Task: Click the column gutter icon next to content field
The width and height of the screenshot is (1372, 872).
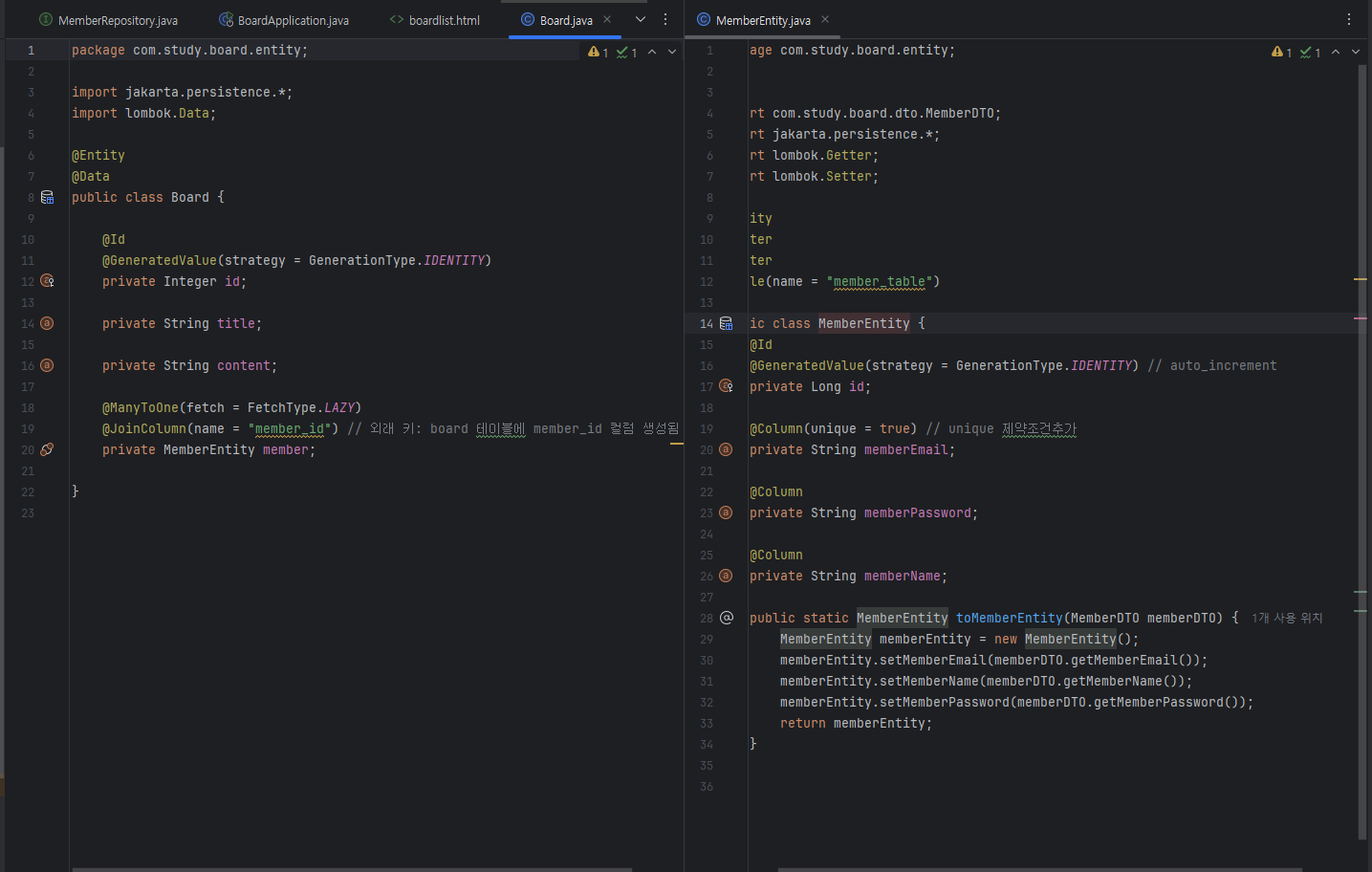Action: click(47, 365)
